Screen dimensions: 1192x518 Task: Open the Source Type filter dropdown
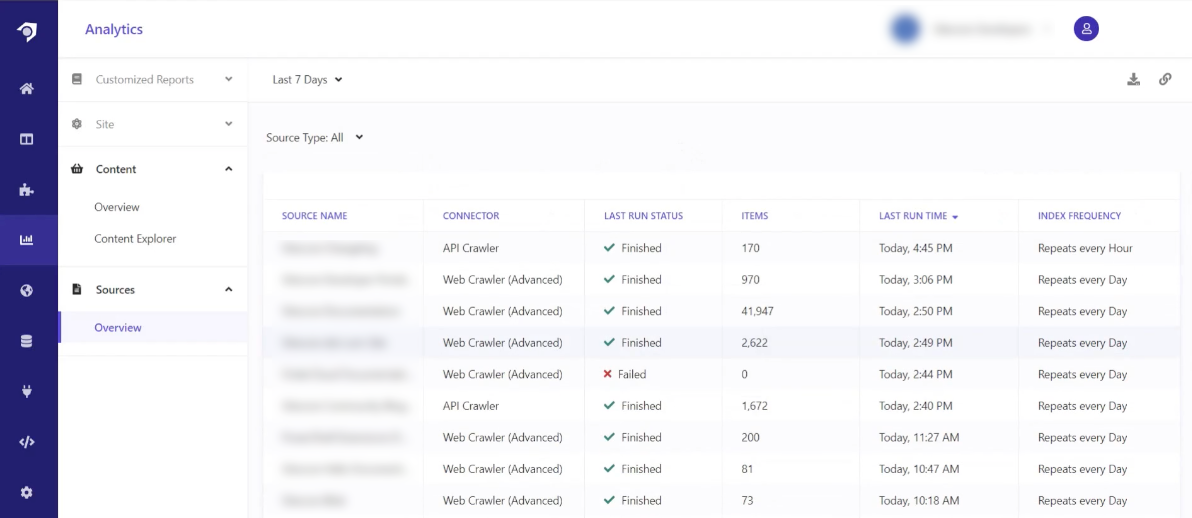(x=315, y=138)
